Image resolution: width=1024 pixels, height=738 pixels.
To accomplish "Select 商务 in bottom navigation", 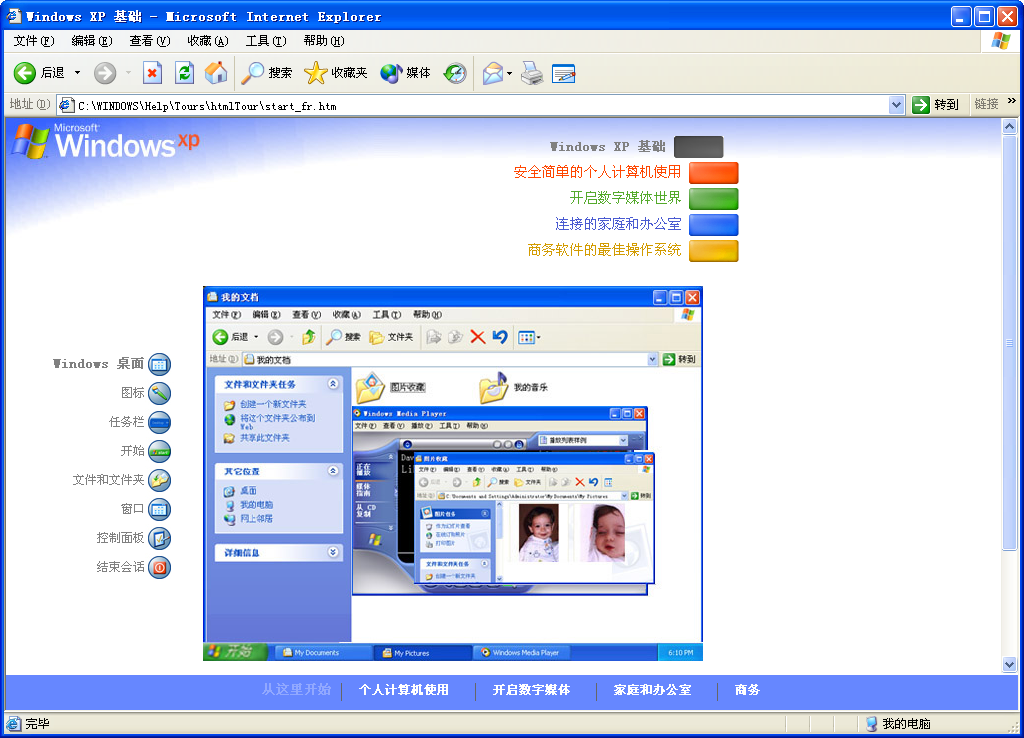I will click(x=747, y=690).
